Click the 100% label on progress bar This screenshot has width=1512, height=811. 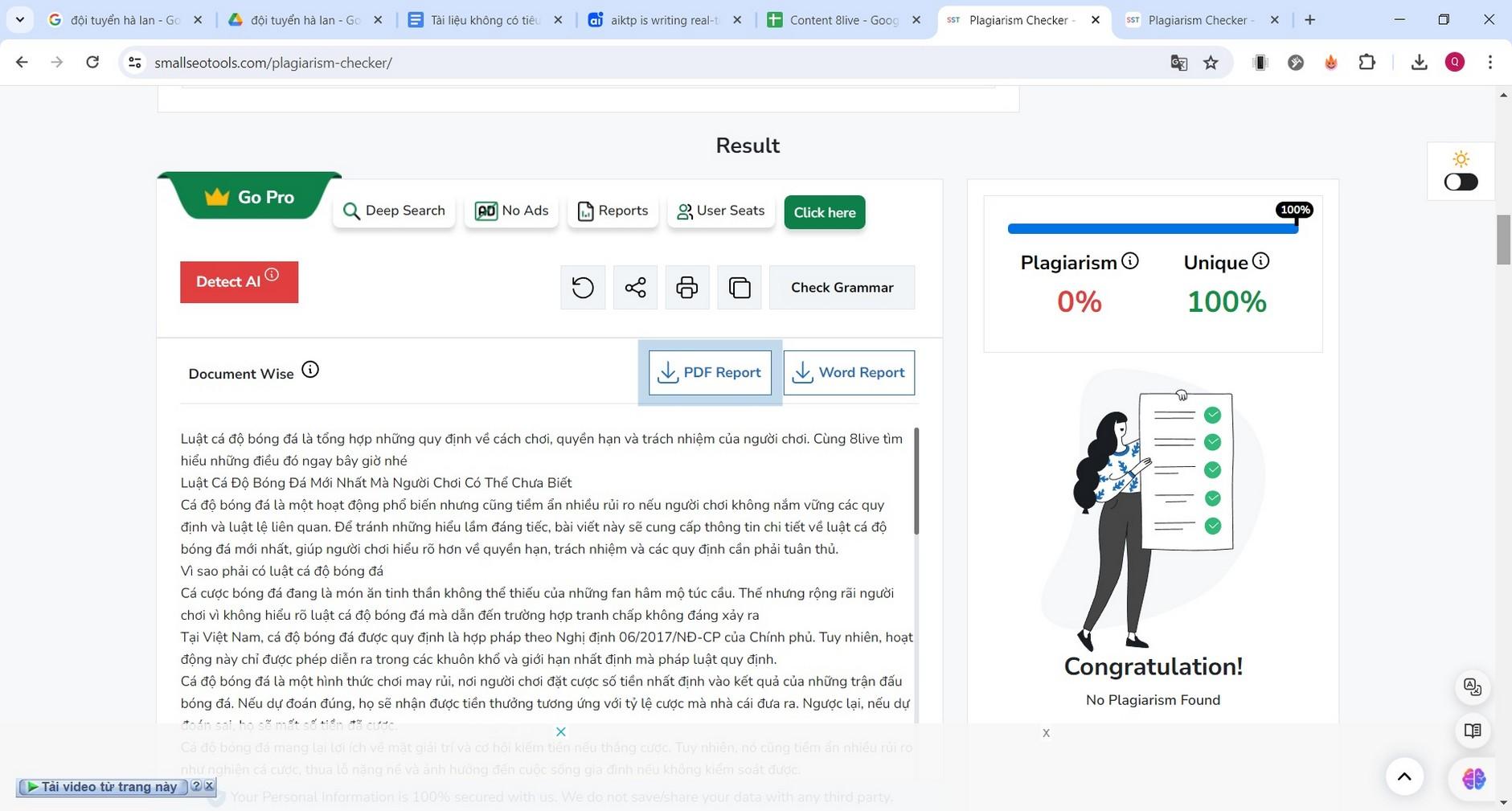1294,210
